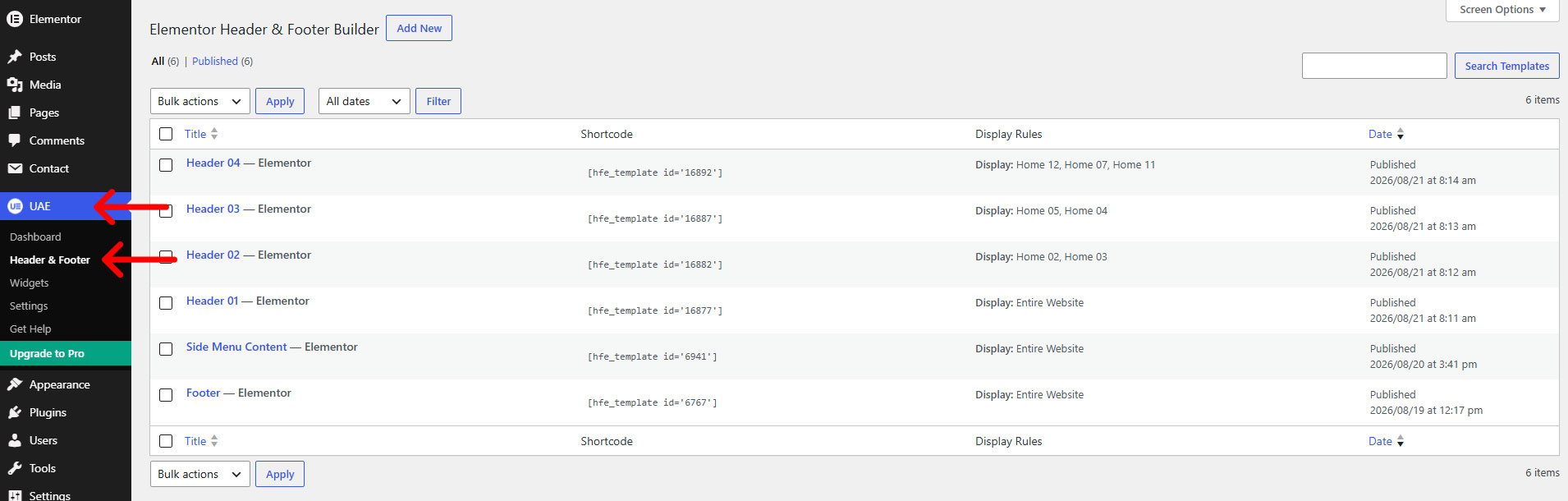This screenshot has height=501, width=1568.
Task: Open the bottom Bulk actions dropdown
Action: pos(200,474)
